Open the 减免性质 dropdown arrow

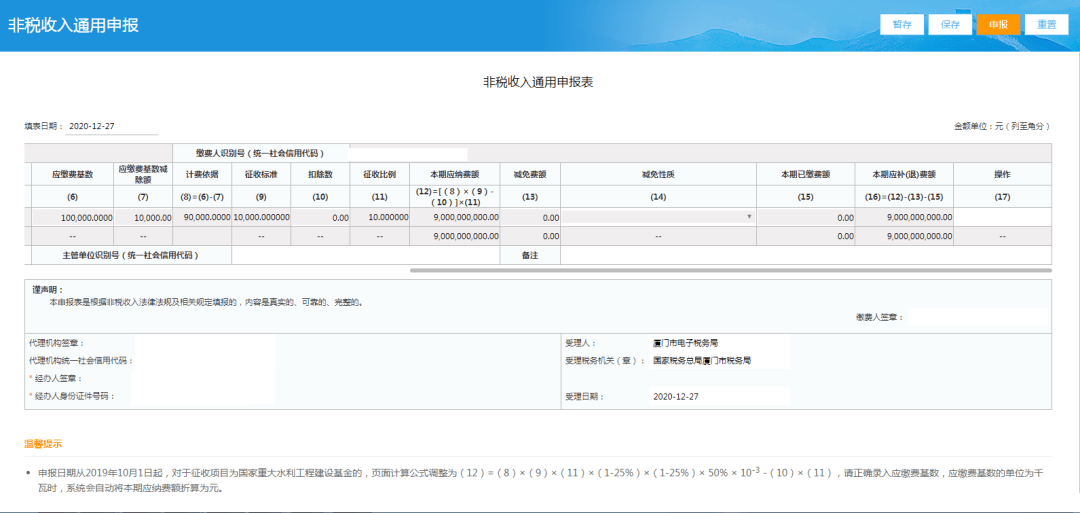pyautogui.click(x=749, y=217)
